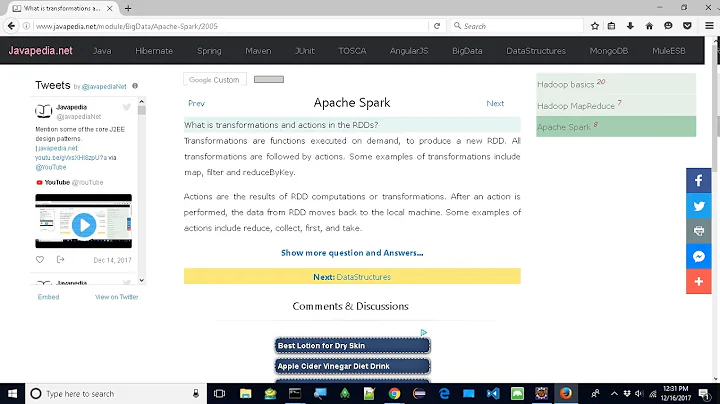This screenshot has height=404, width=720.
Task: Select MongoDB in the navigation bar
Action: [x=608, y=51]
